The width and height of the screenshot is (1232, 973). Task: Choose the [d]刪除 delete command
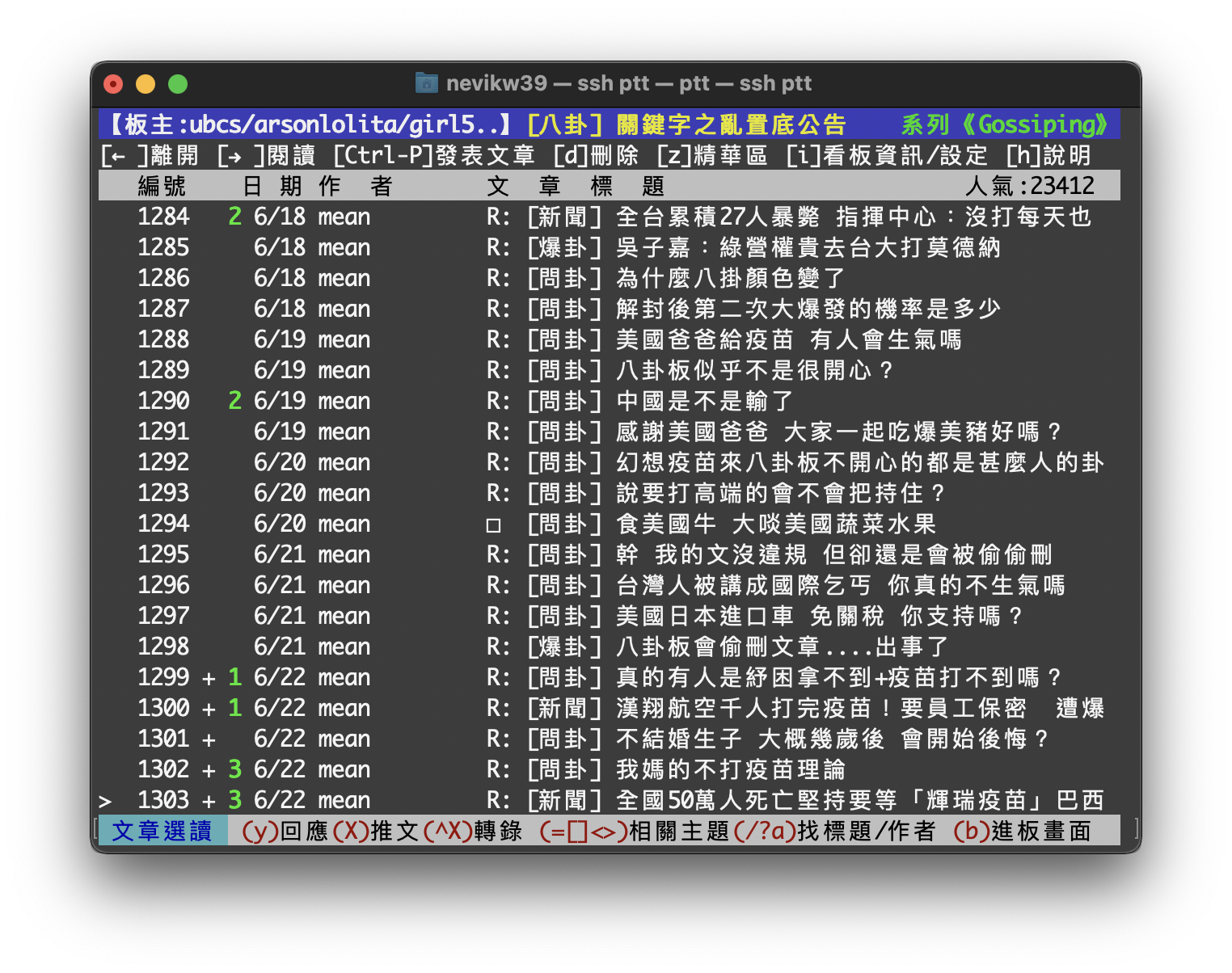click(x=595, y=155)
